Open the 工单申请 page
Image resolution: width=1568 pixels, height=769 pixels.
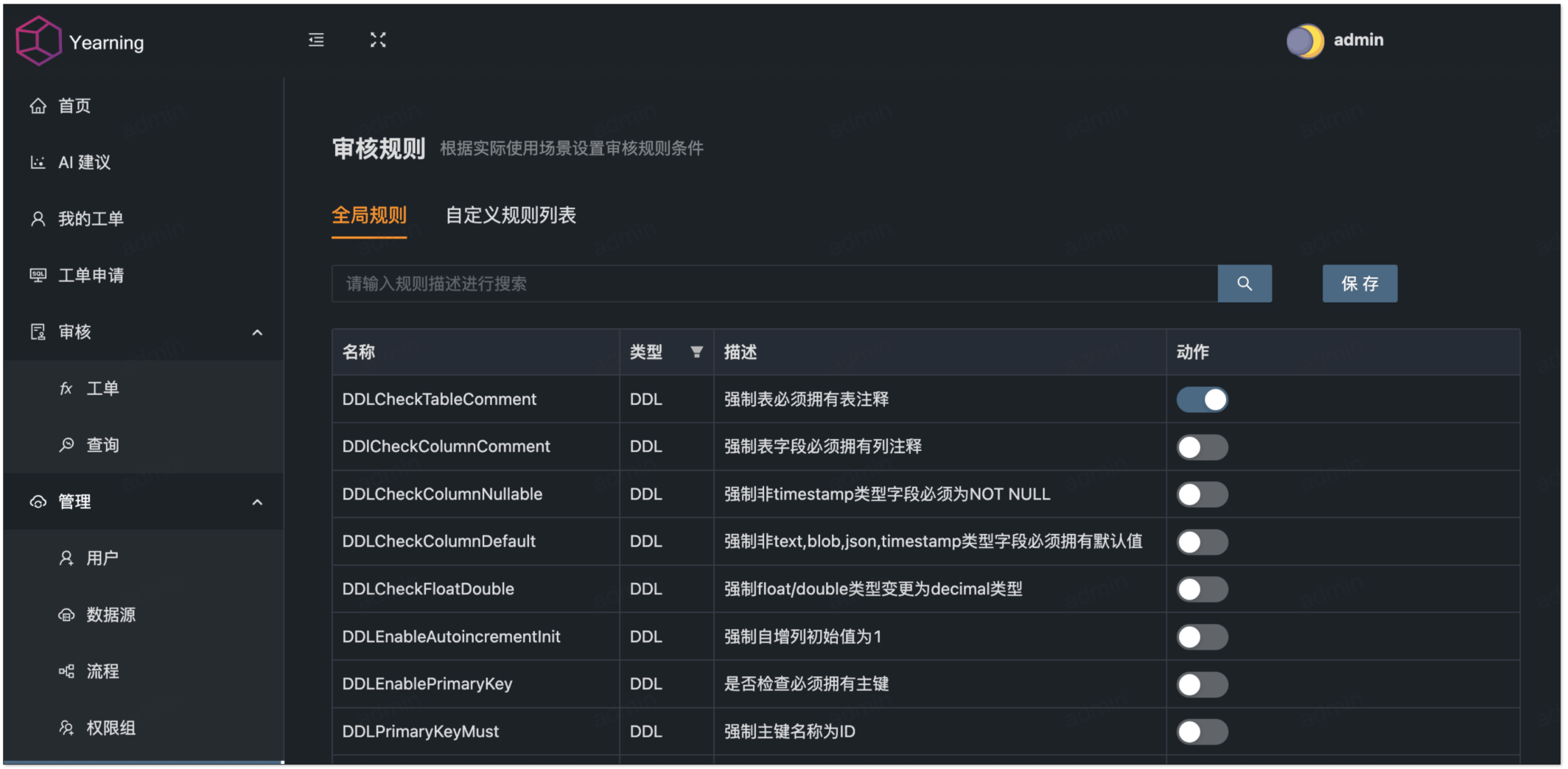pyautogui.click(x=90, y=275)
